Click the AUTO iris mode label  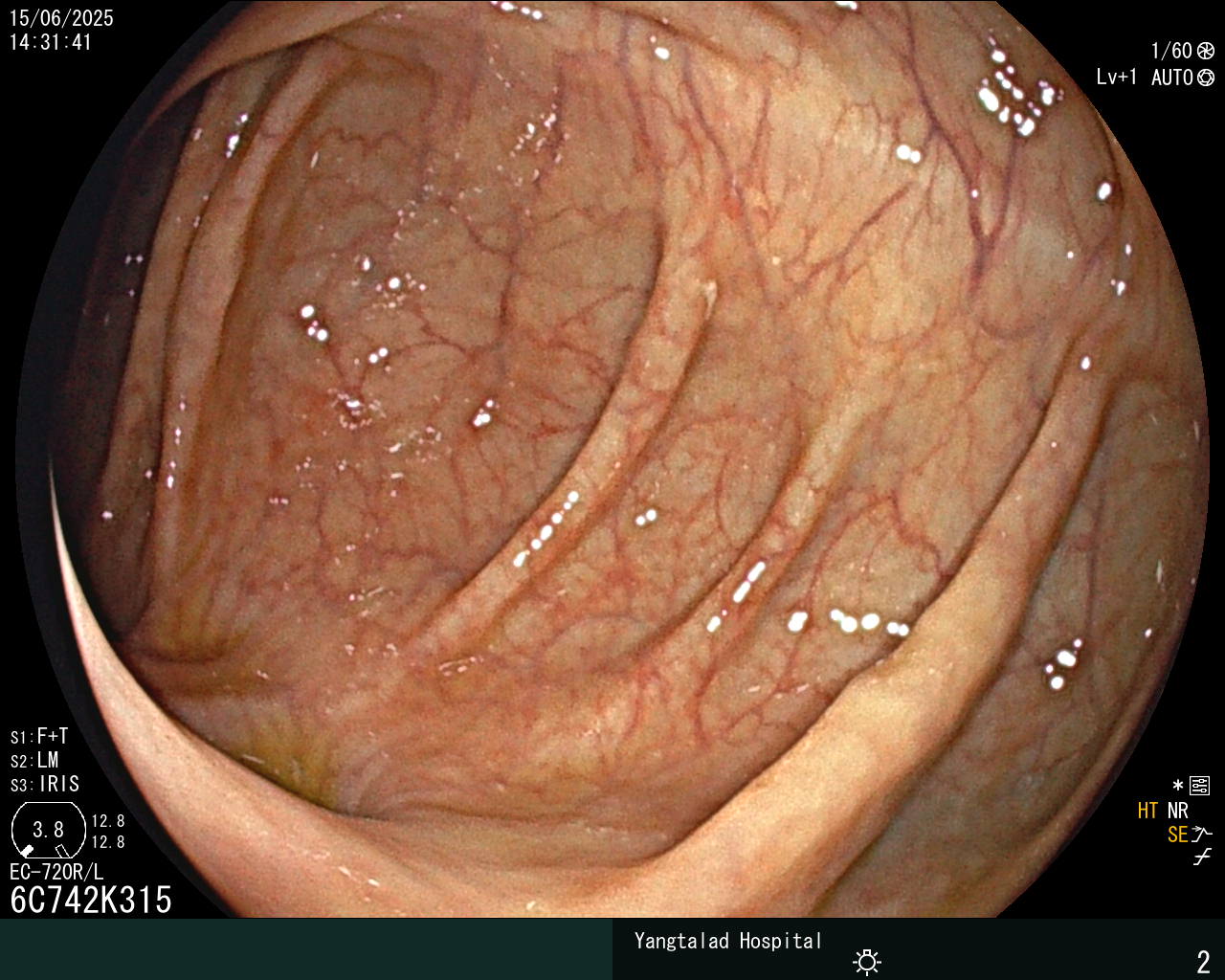pyautogui.click(x=1172, y=78)
